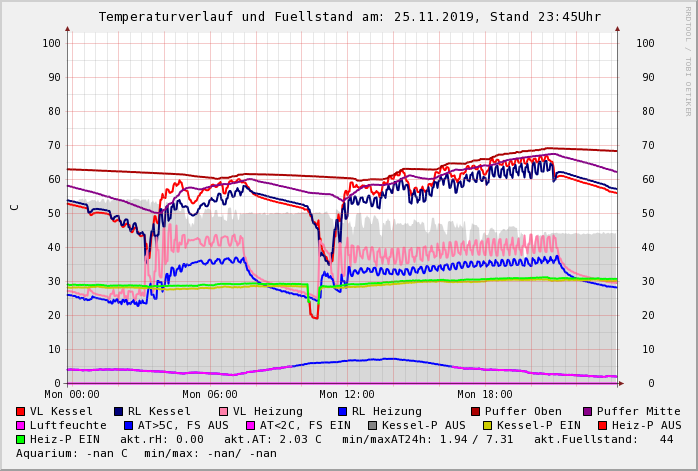Select the blue RL Heizung legend swatch

pos(343,411)
